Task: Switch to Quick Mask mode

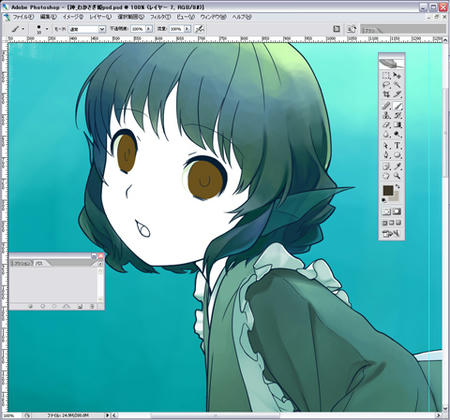Action: tap(397, 211)
